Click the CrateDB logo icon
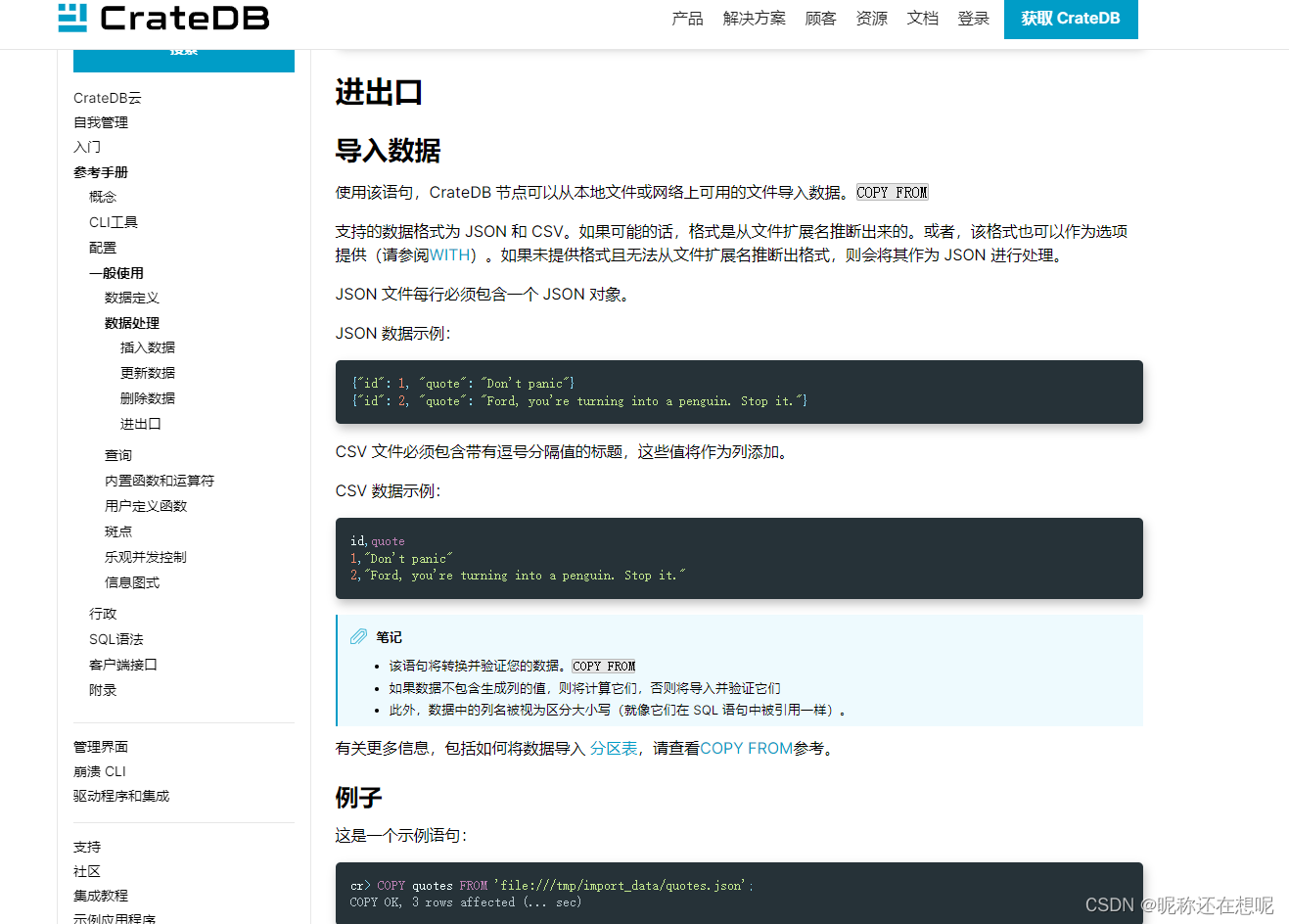 click(72, 18)
